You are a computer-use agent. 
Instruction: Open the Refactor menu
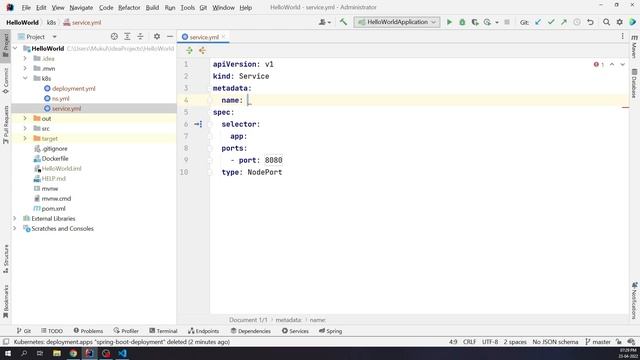(129, 7)
